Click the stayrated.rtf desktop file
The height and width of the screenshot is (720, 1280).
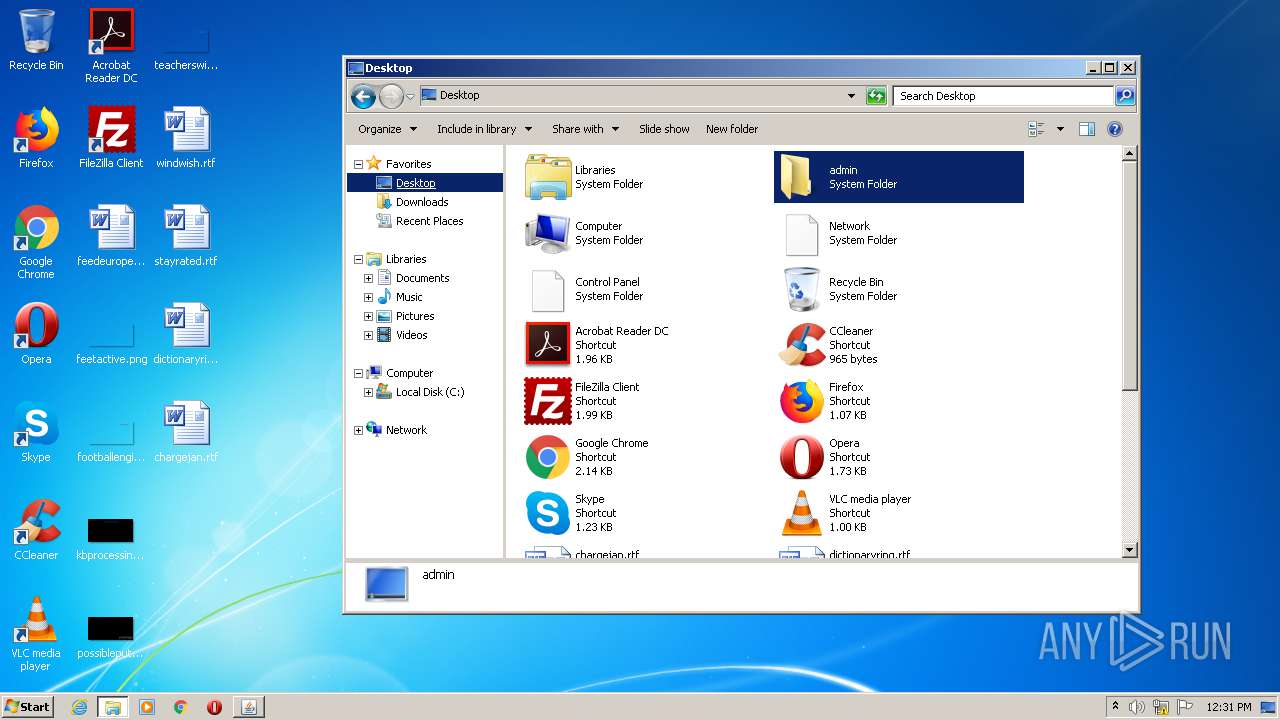click(186, 236)
